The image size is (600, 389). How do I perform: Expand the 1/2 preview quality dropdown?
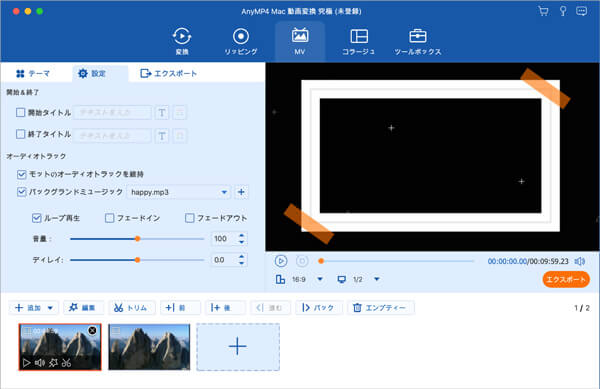377,279
